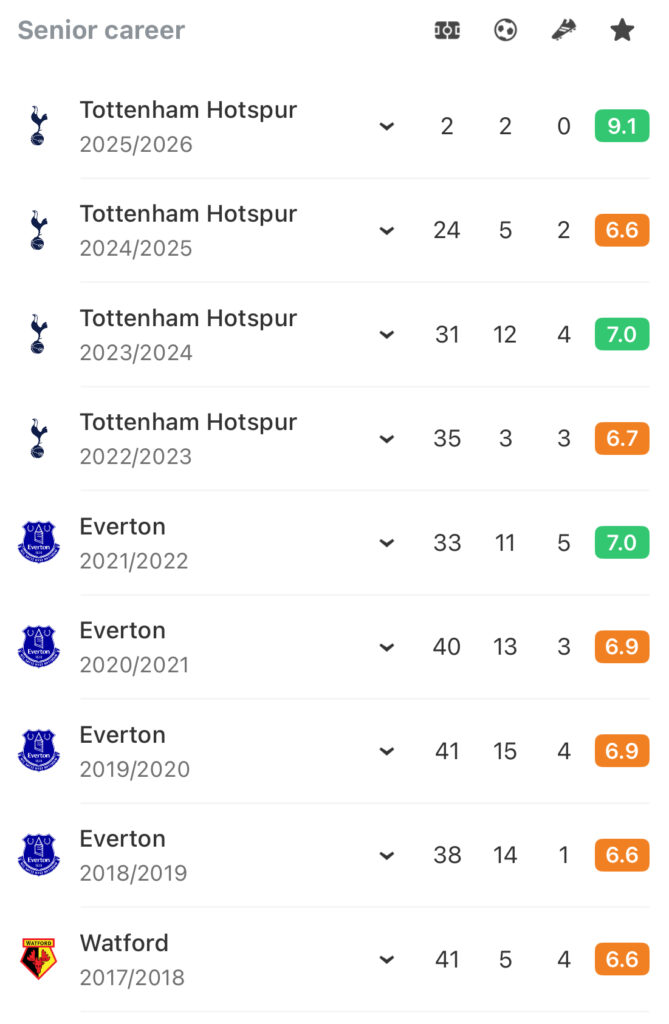This screenshot has height=1024, width=669.
Task: Click Everton crest for 2021/2022 season
Action: tap(39, 542)
